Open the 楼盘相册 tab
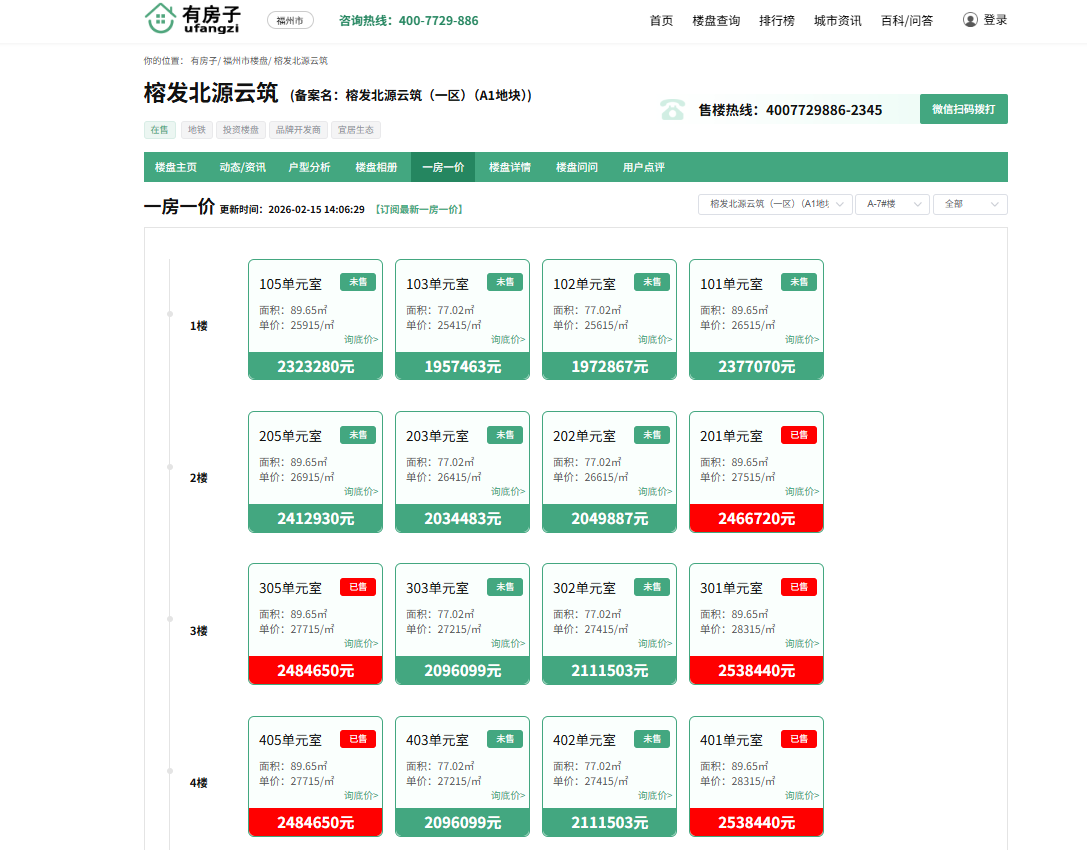 [376, 167]
